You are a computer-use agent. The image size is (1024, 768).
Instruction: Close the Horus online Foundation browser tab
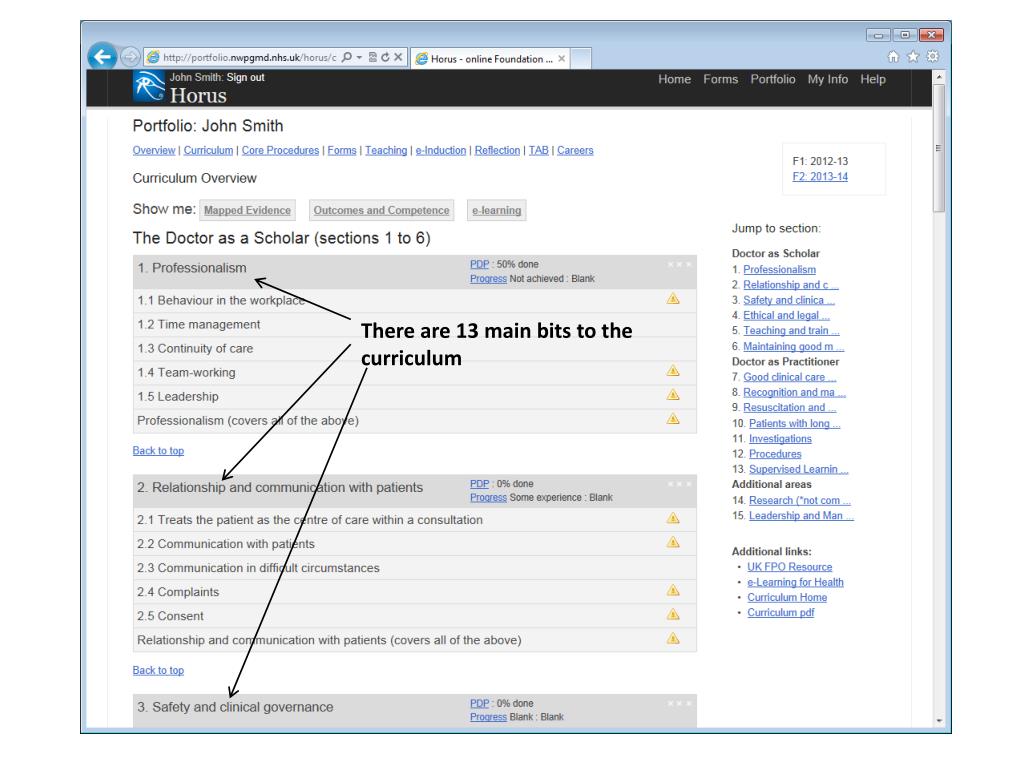pos(561,59)
